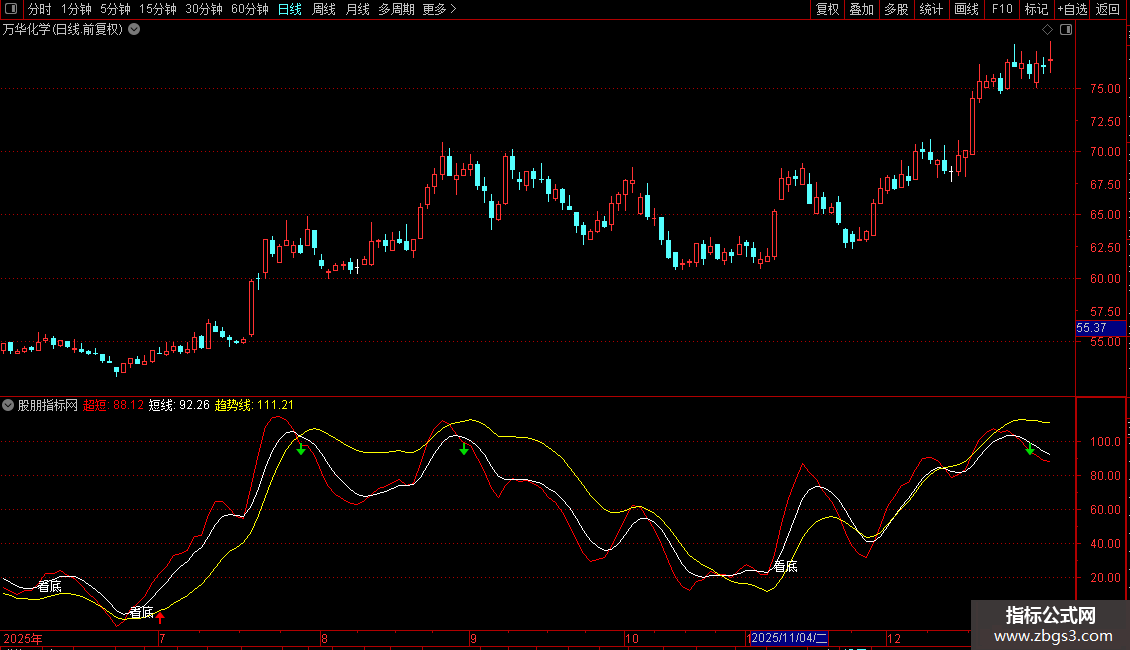Image resolution: width=1130 pixels, height=650 pixels.
Task: Toggle the right info panel icon
Action: (x=1065, y=30)
